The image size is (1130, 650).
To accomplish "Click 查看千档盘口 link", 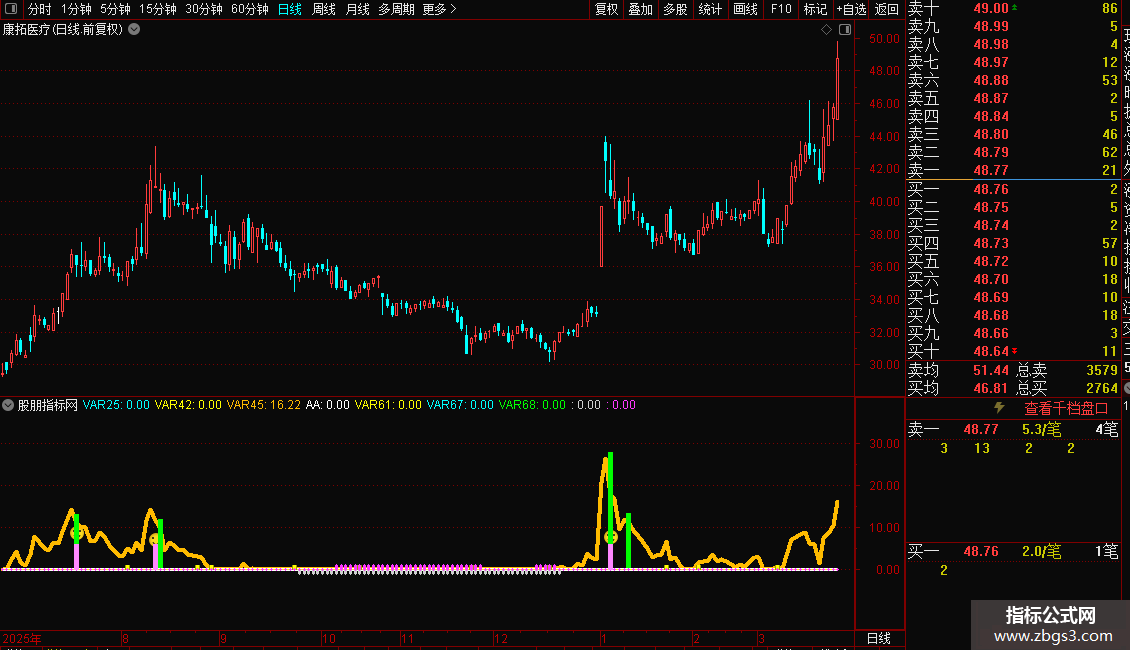I will coord(1066,409).
